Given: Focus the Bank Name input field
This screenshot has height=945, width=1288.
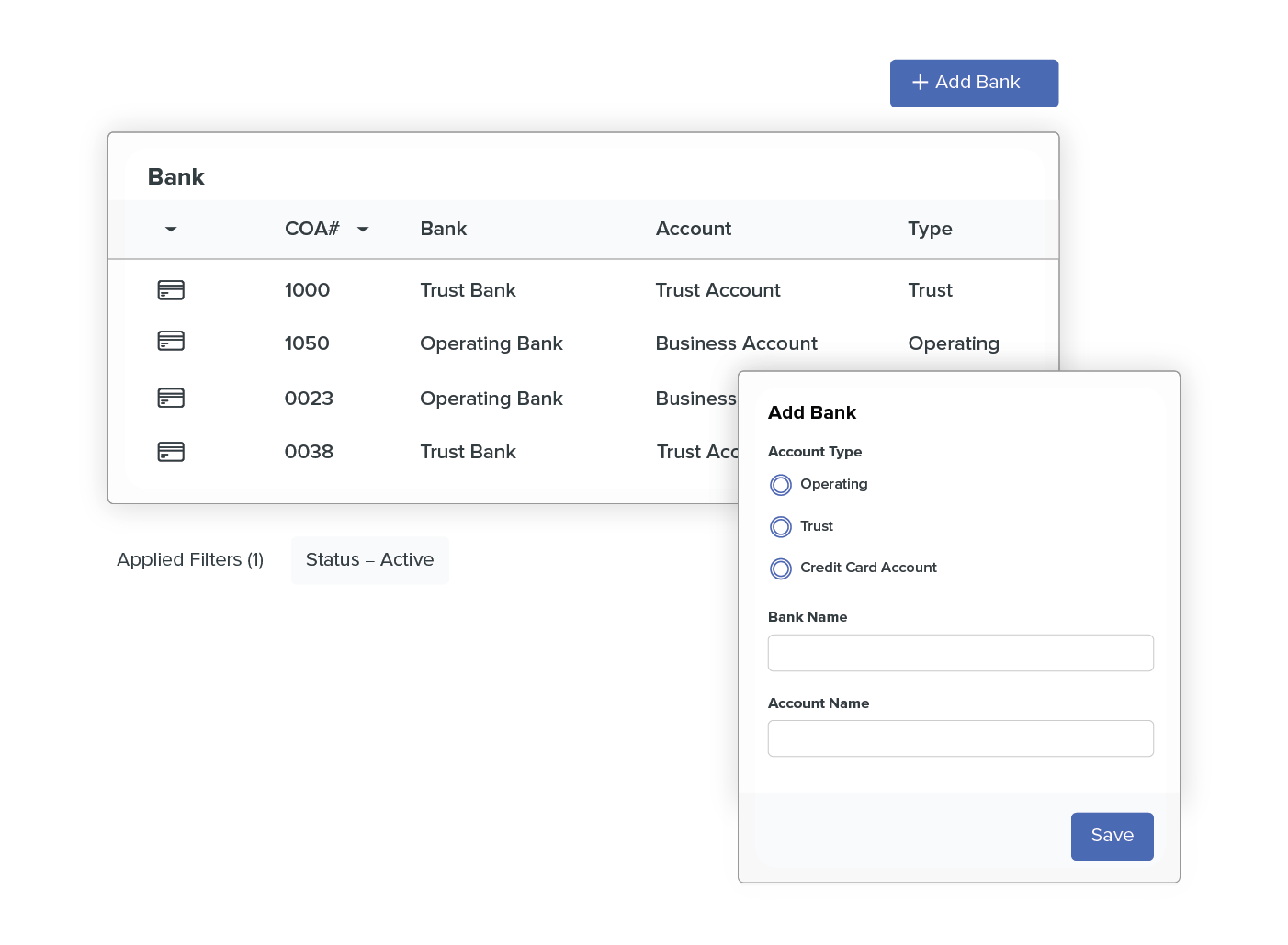Looking at the screenshot, I should pyautogui.click(x=960, y=653).
